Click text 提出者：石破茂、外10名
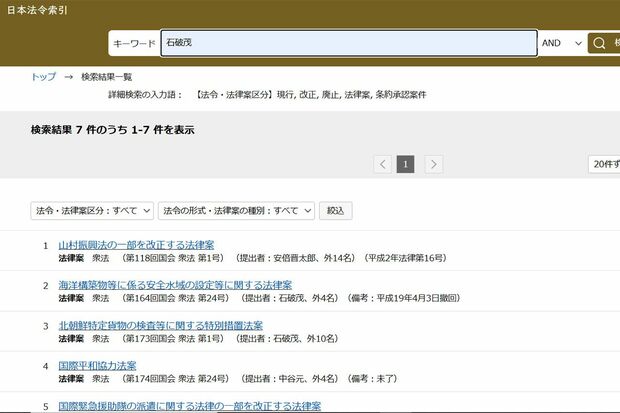Screen dimensions: 620x413 [287, 338]
